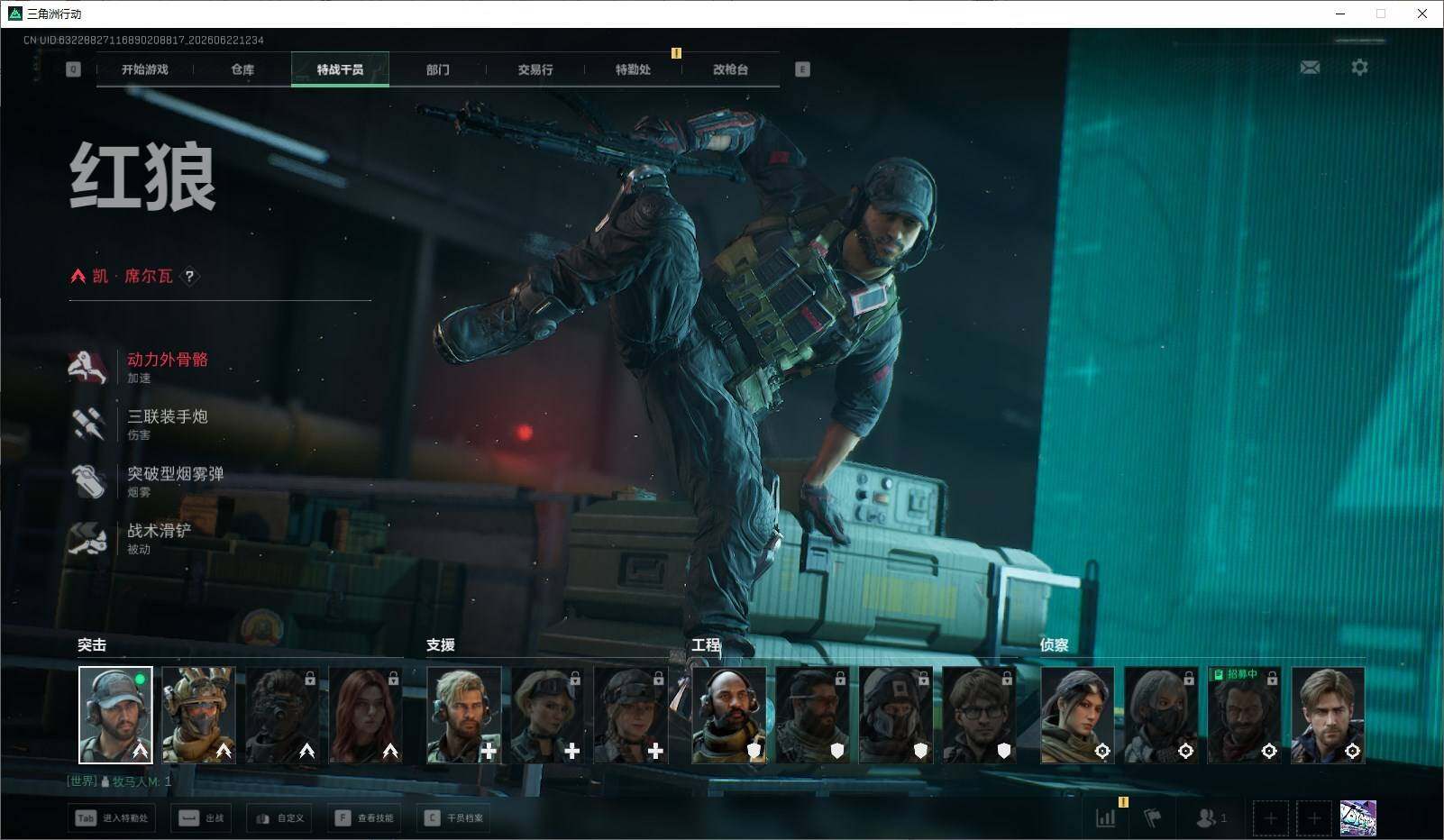Select the locked red-haired 突击 operator
Image resolution: width=1444 pixels, height=840 pixels.
coord(365,715)
